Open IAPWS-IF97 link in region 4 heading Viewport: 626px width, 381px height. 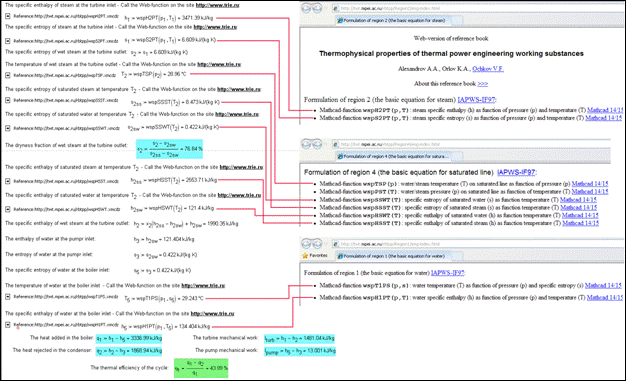516,173
